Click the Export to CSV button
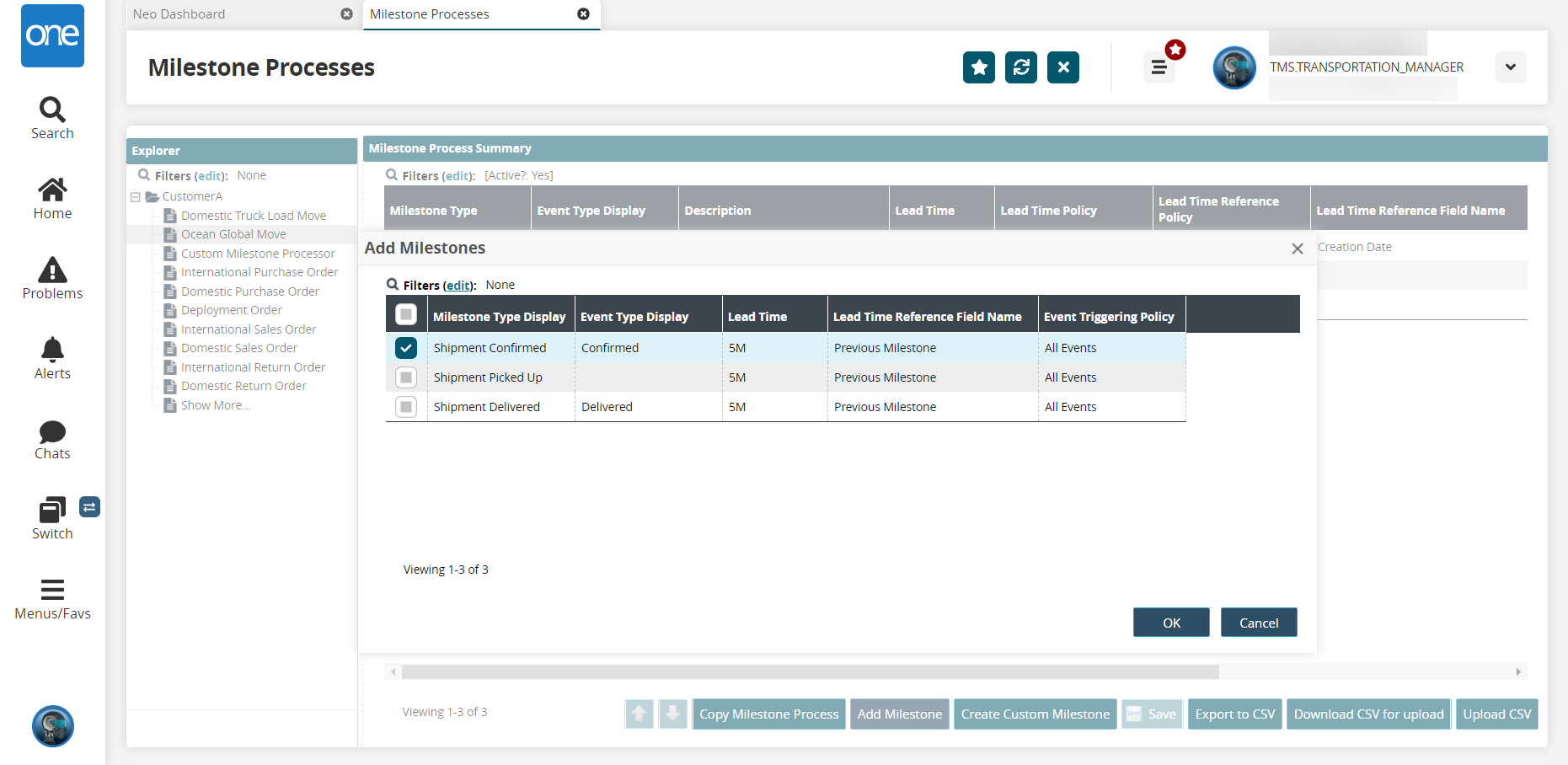Image resolution: width=1568 pixels, height=765 pixels. point(1234,714)
